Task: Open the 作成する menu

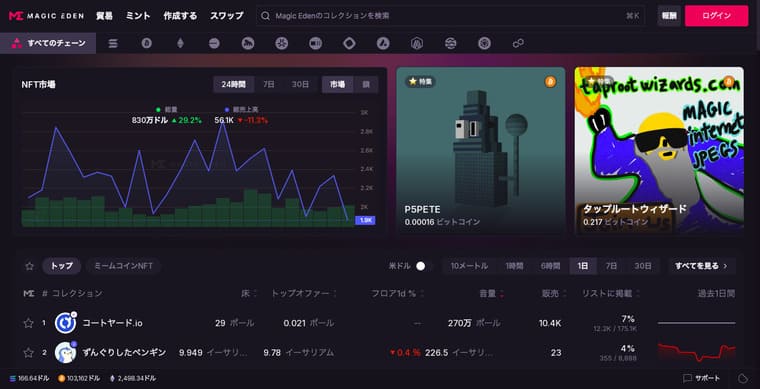Action: (180, 16)
